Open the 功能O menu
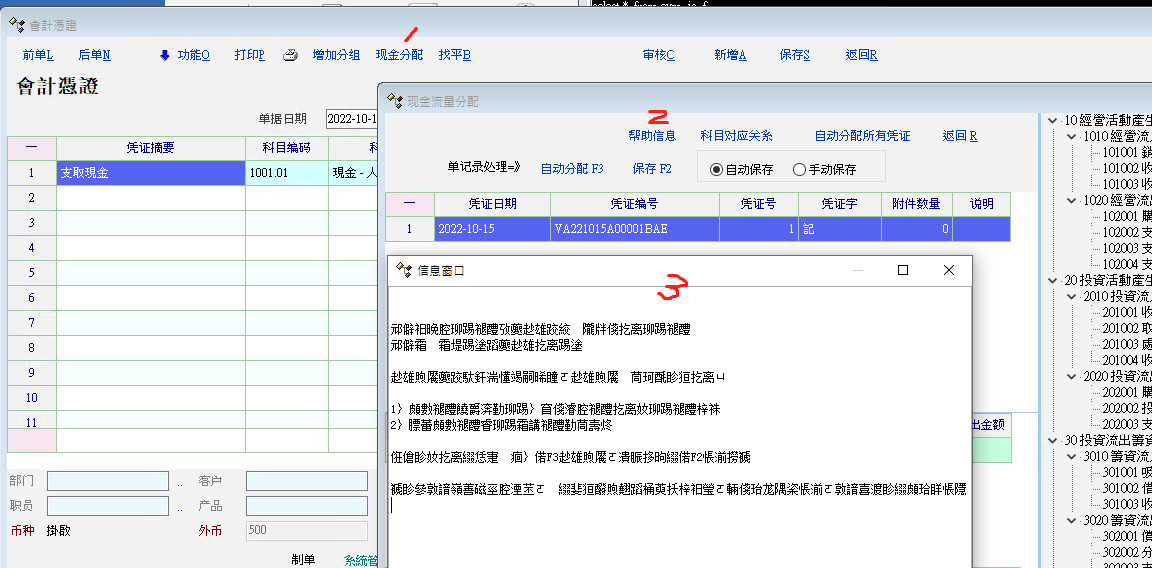Viewport: 1152px width, 568px height. pyautogui.click(x=193, y=55)
